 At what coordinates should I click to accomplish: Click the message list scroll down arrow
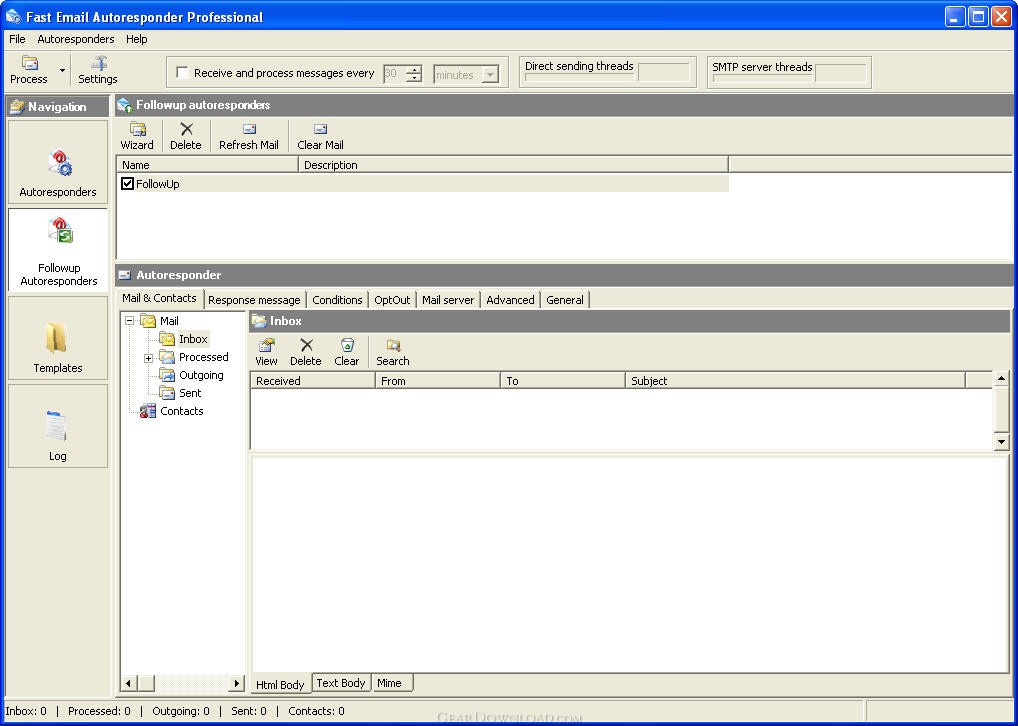point(1001,441)
